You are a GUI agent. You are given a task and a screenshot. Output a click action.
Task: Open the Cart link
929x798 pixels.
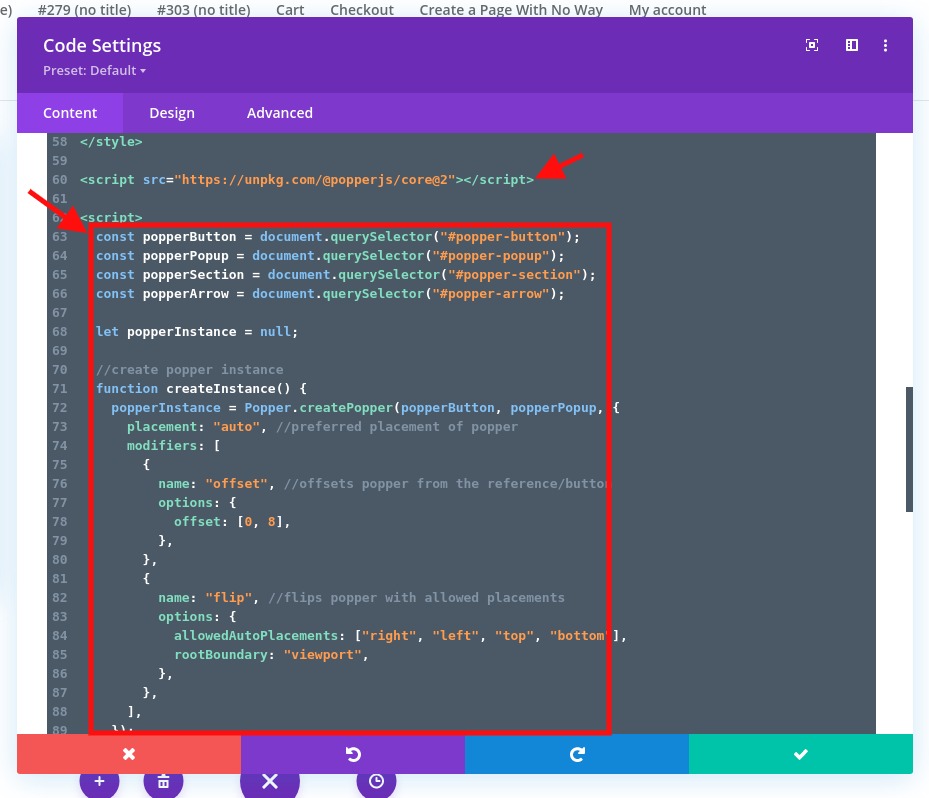click(x=290, y=10)
